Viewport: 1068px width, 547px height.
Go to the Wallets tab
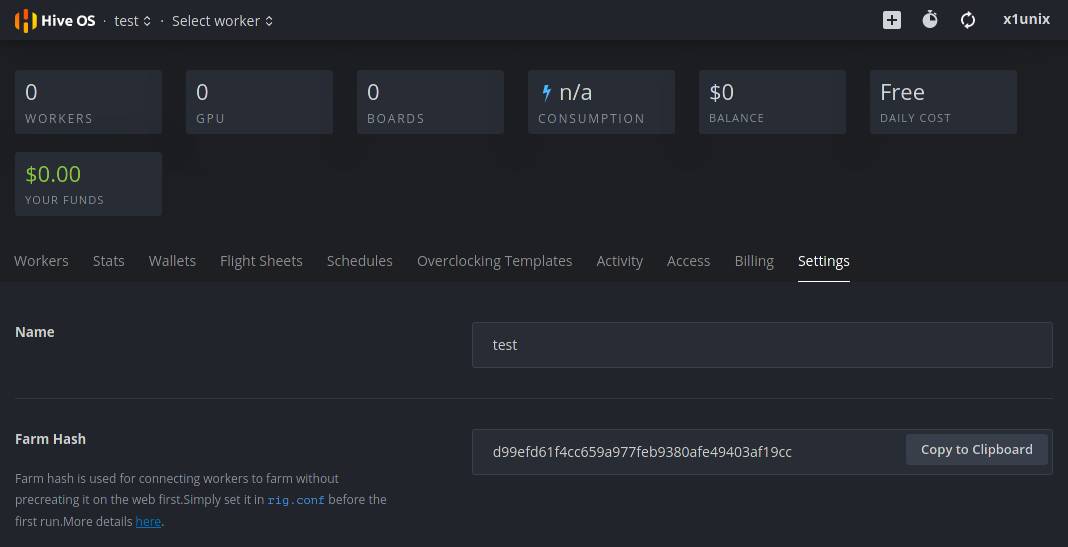coord(172,261)
